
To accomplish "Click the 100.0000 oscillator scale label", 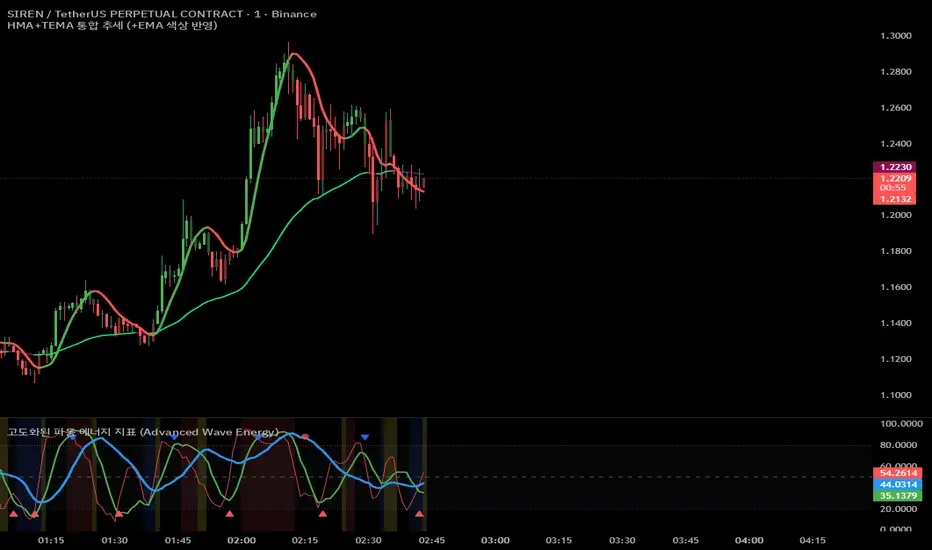I will tap(901, 424).
